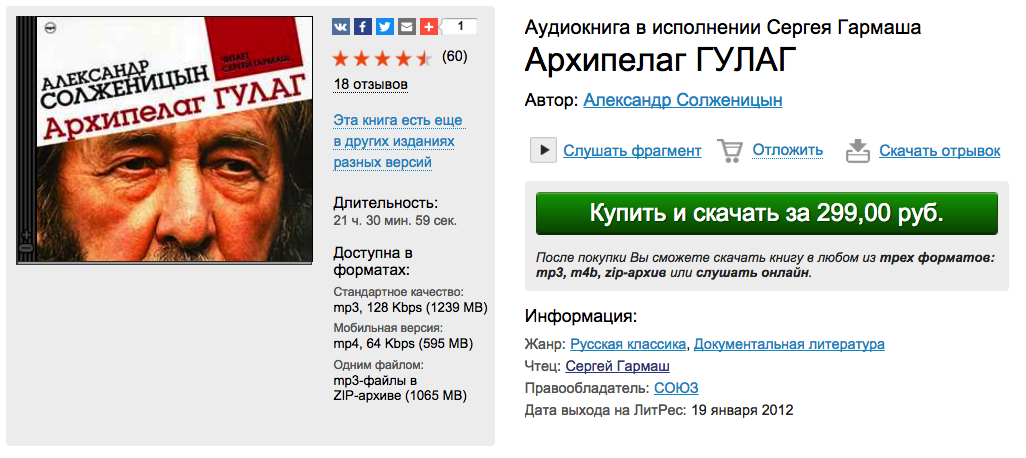Click the download tray icon
Image resolution: width=1026 pixels, height=458 pixels.
click(857, 150)
